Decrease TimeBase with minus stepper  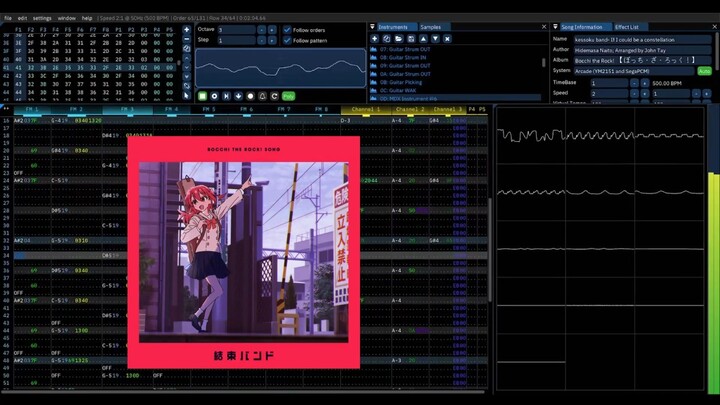(634, 83)
